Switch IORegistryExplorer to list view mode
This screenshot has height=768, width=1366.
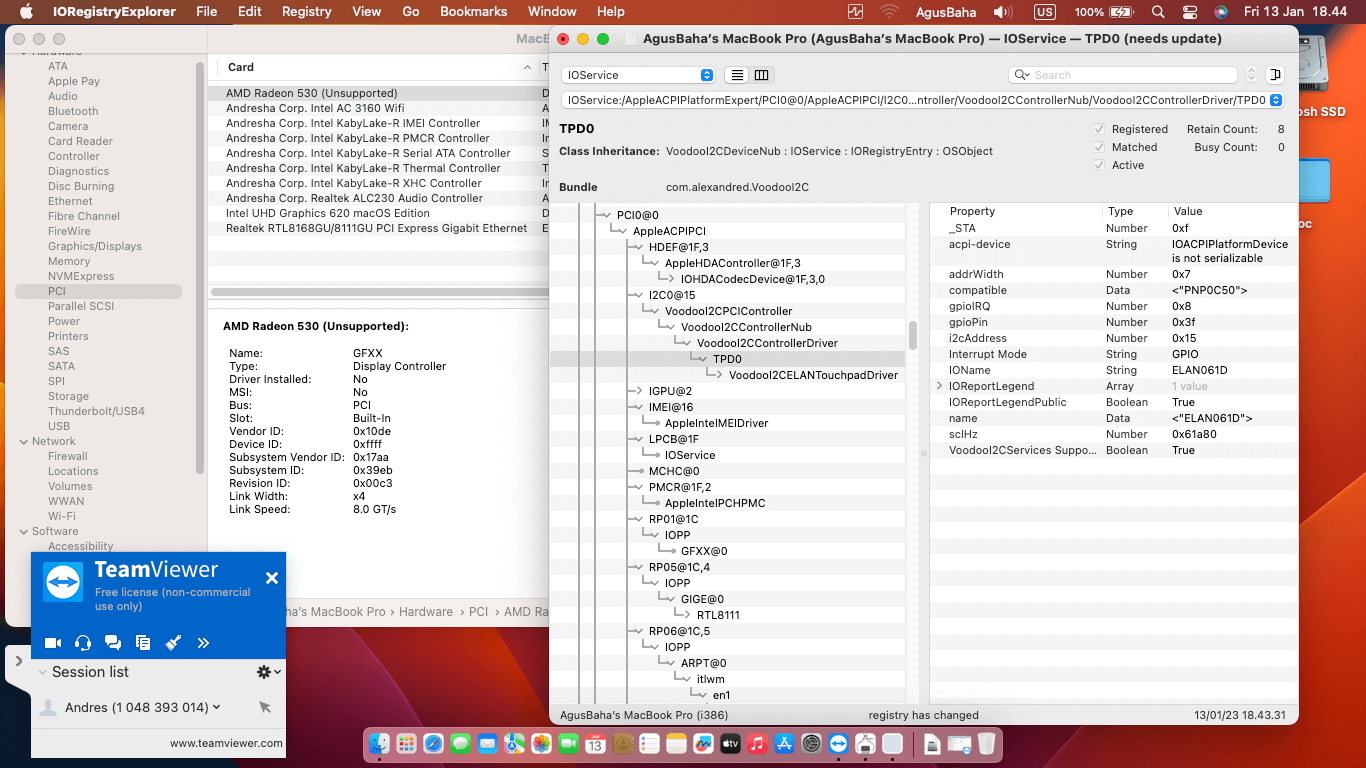tap(737, 75)
